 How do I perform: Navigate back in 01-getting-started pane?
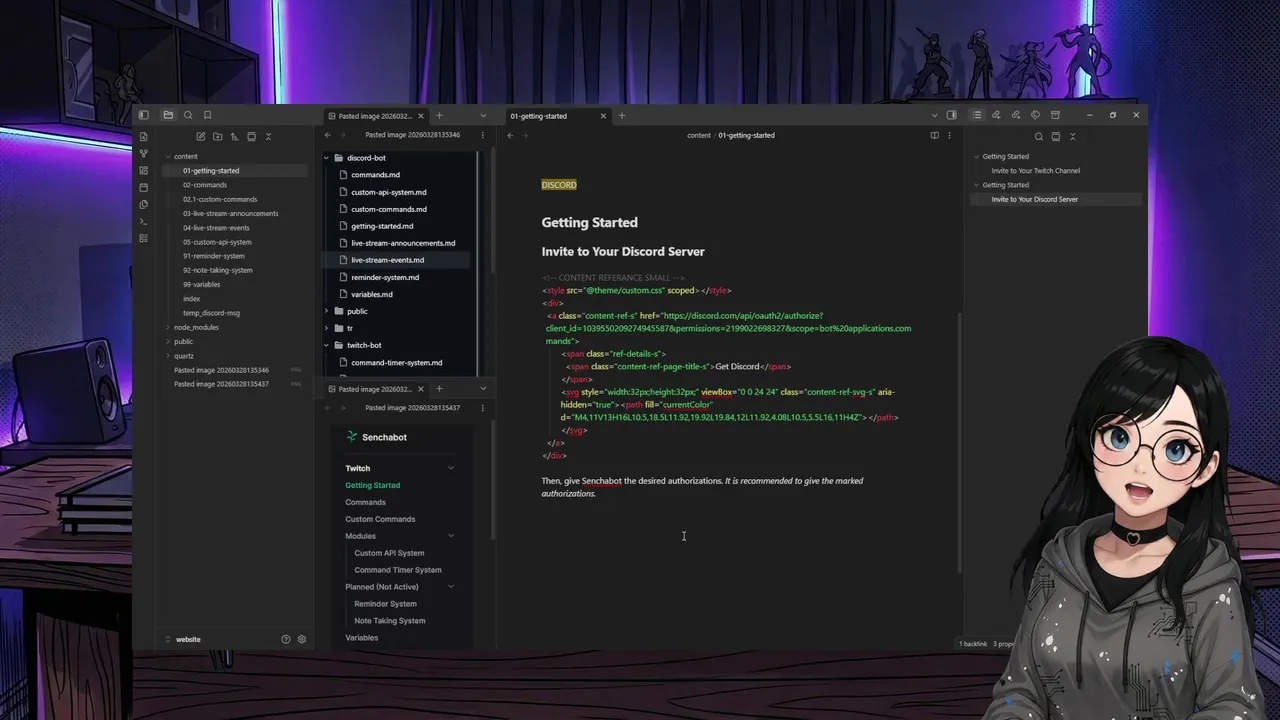tap(510, 135)
